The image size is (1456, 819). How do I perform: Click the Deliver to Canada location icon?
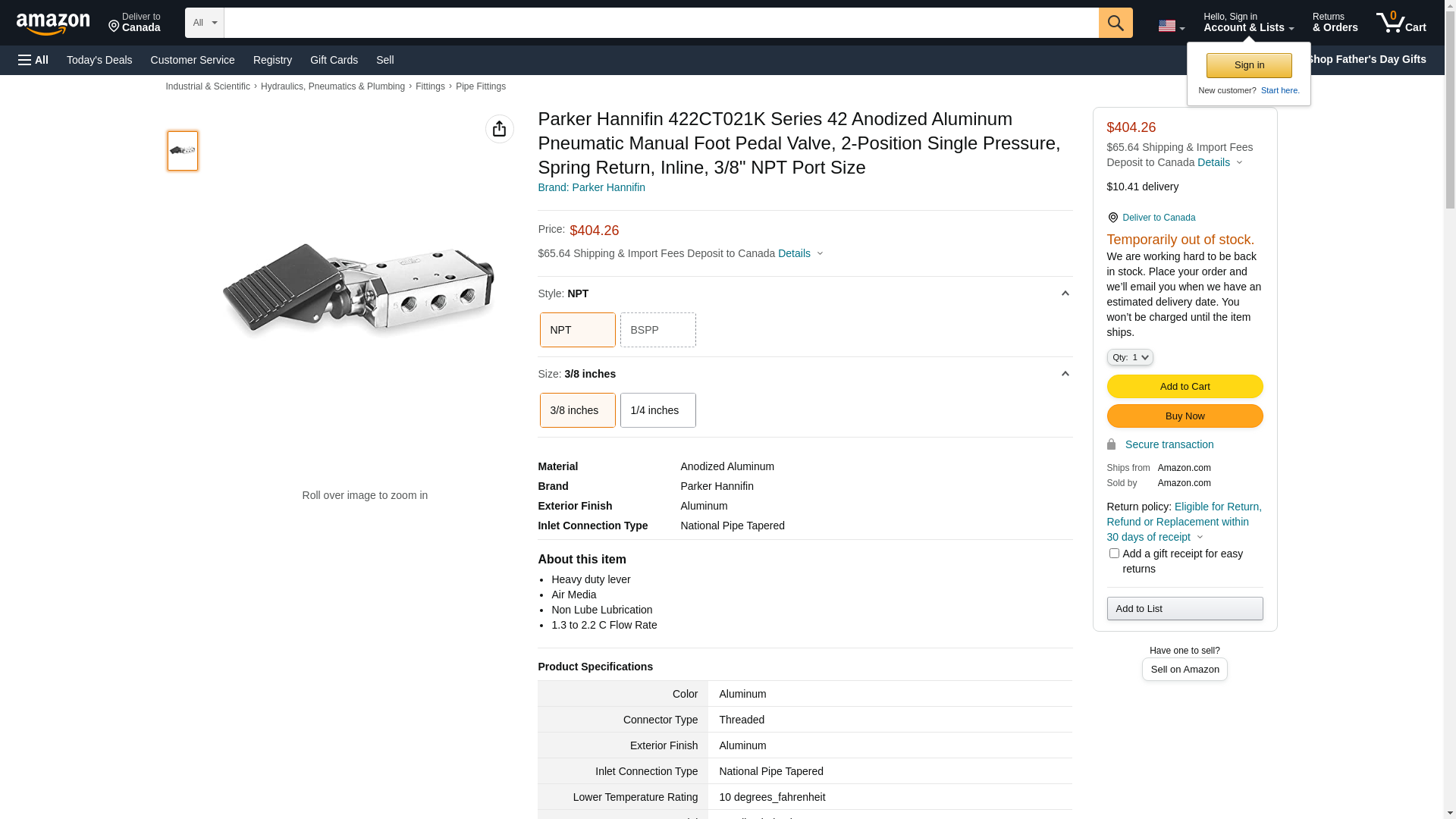[x=1112, y=218]
